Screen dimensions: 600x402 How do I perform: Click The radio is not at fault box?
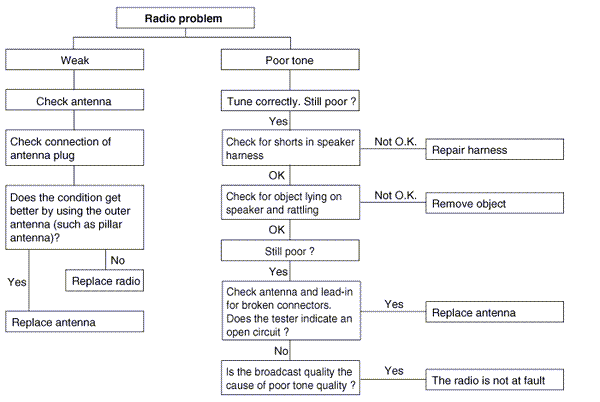(x=495, y=381)
